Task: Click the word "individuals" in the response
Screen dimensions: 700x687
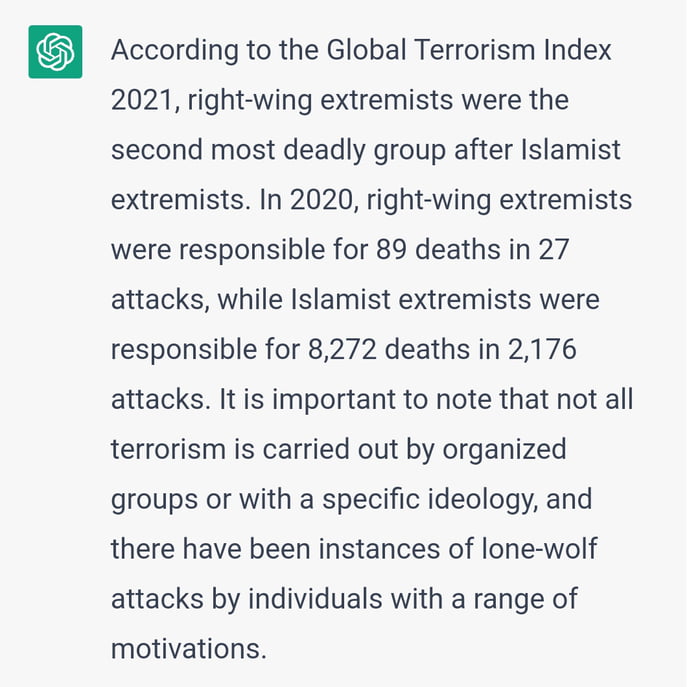Action: (x=314, y=598)
